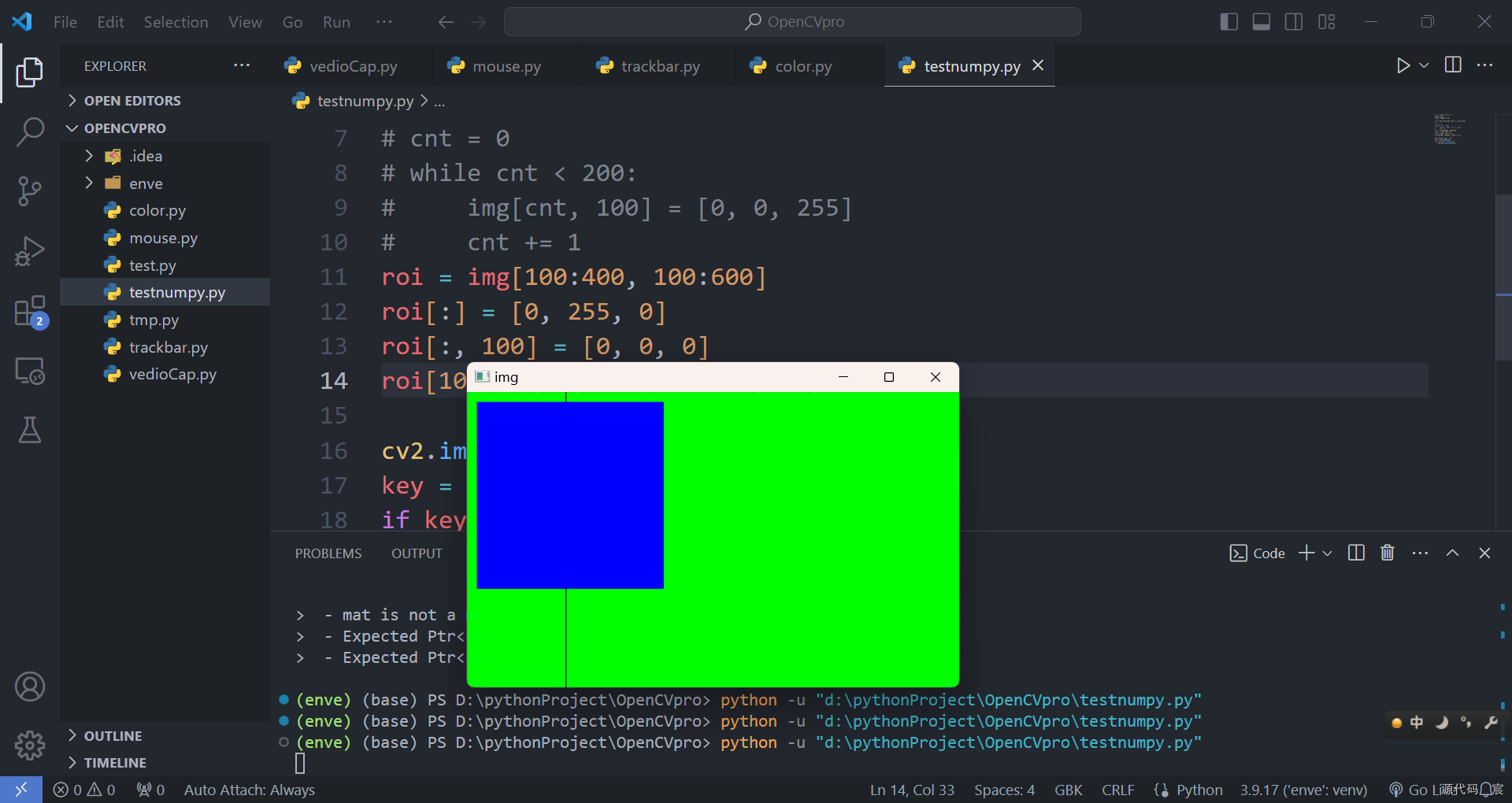Open the File menu
Image resolution: width=1512 pixels, height=803 pixels.
(x=65, y=22)
